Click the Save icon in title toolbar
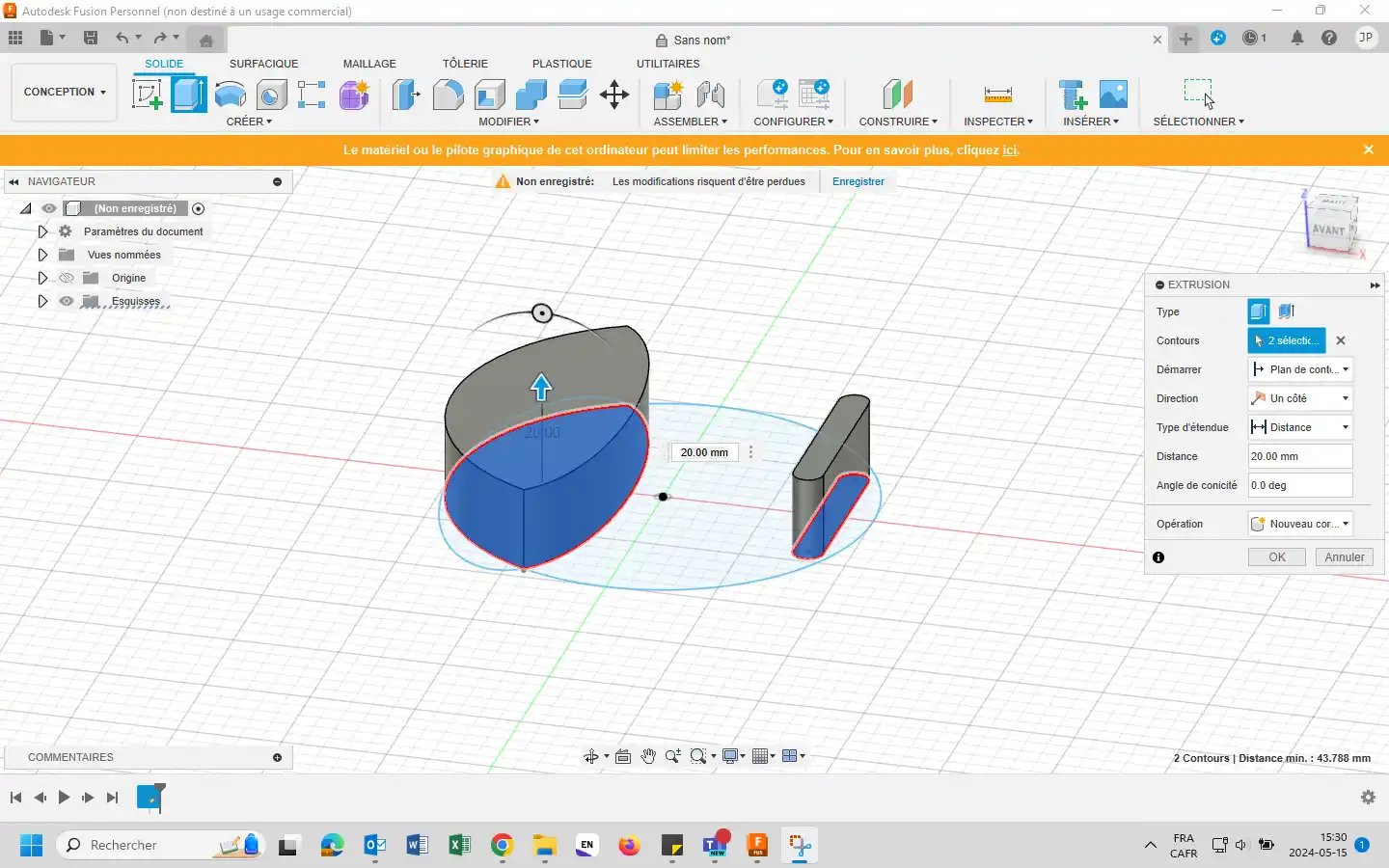Image resolution: width=1389 pixels, height=868 pixels. [91, 38]
